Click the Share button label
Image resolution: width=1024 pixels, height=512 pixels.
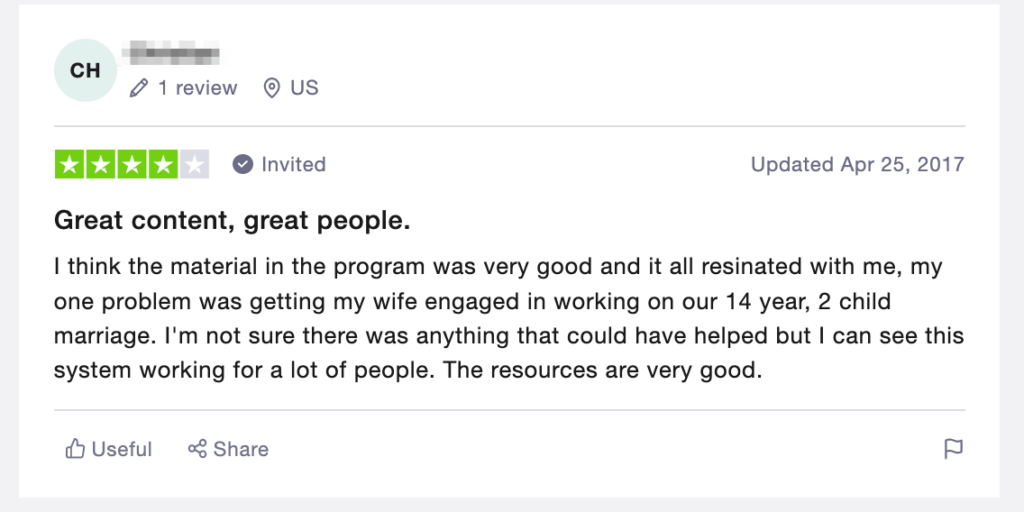point(240,449)
